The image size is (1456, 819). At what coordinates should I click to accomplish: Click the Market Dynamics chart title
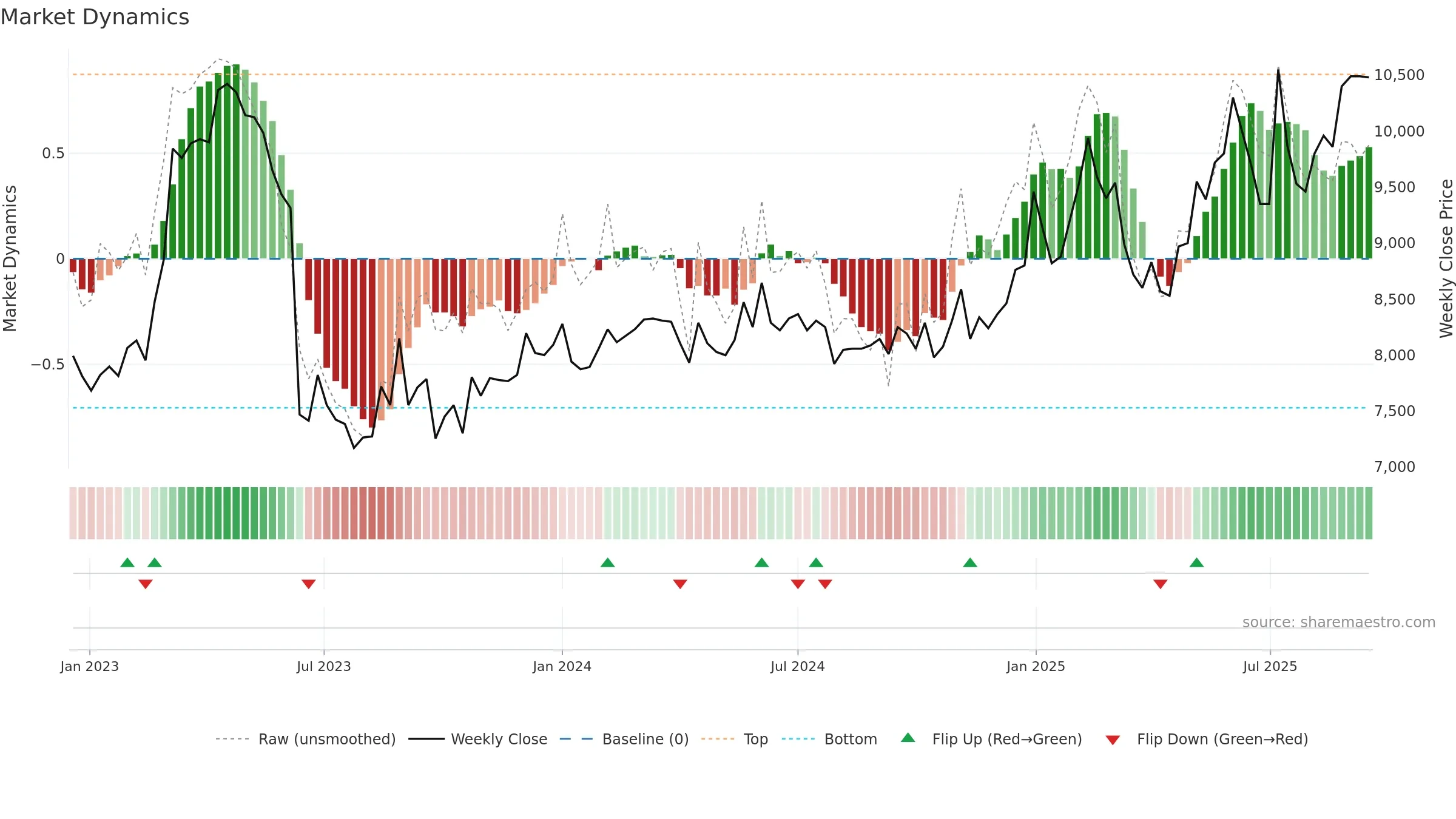pyautogui.click(x=95, y=17)
